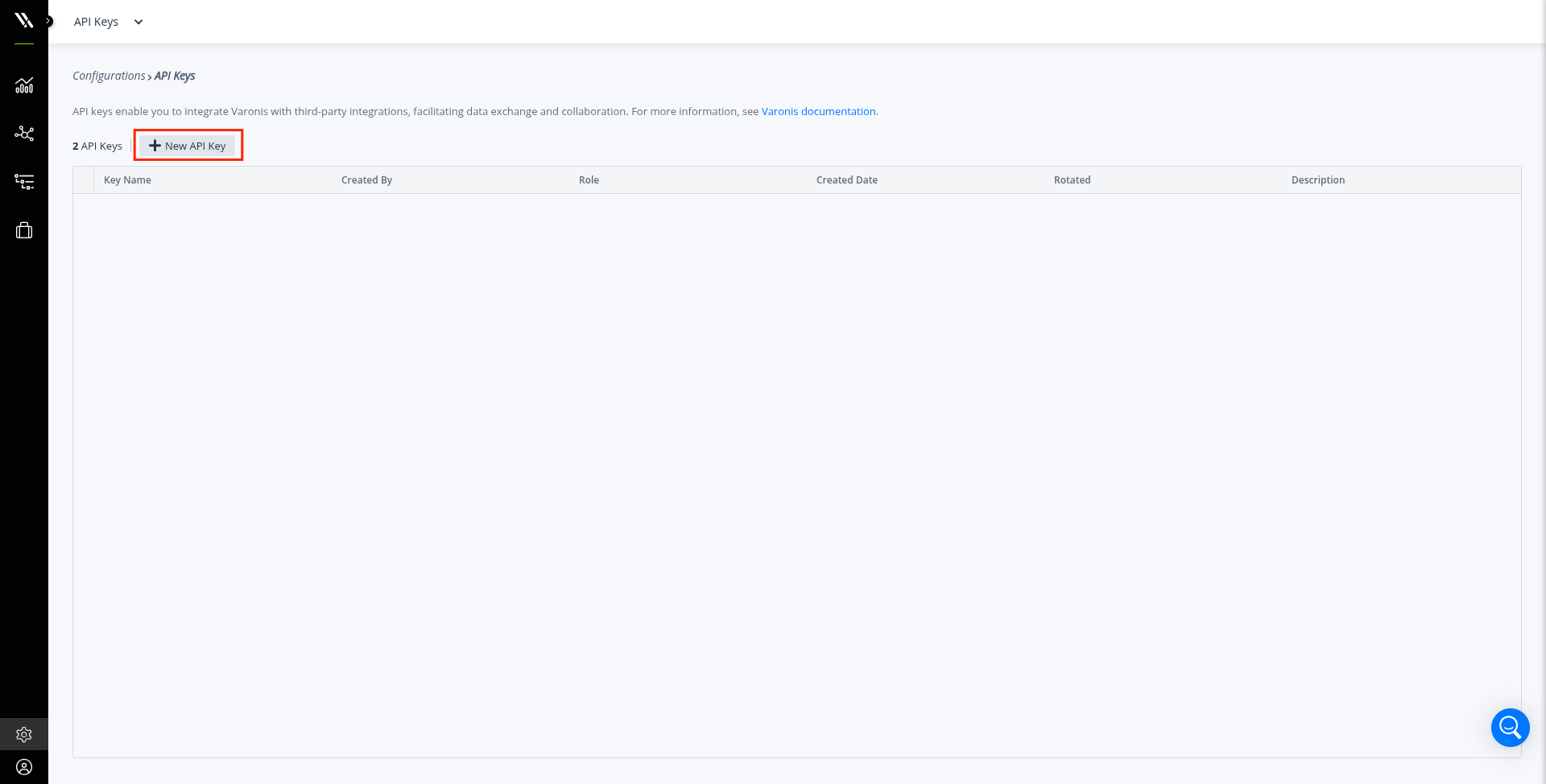Expand the sidebar with the arrow toggle
The height and width of the screenshot is (784, 1546).
49,22
